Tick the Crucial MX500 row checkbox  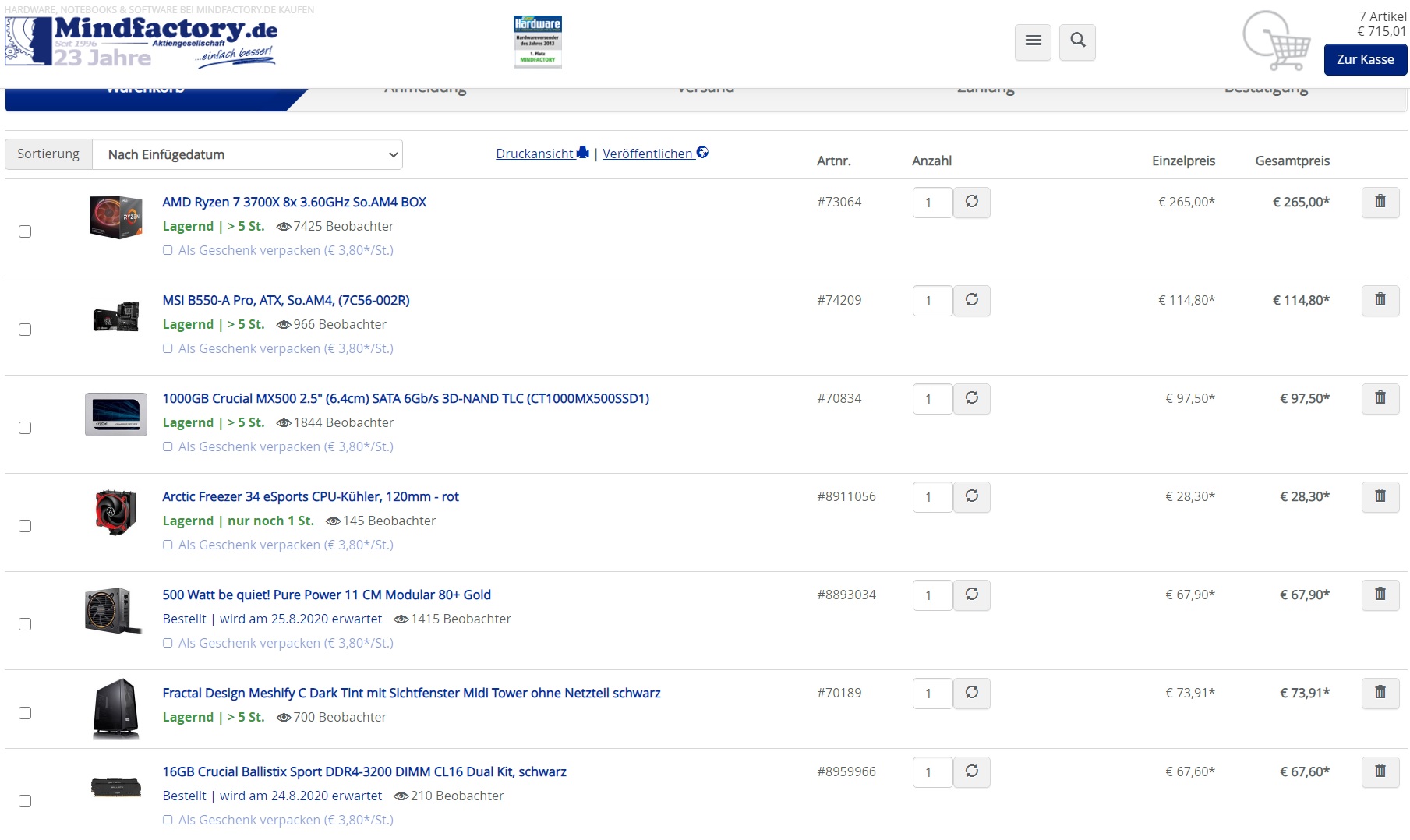point(25,428)
